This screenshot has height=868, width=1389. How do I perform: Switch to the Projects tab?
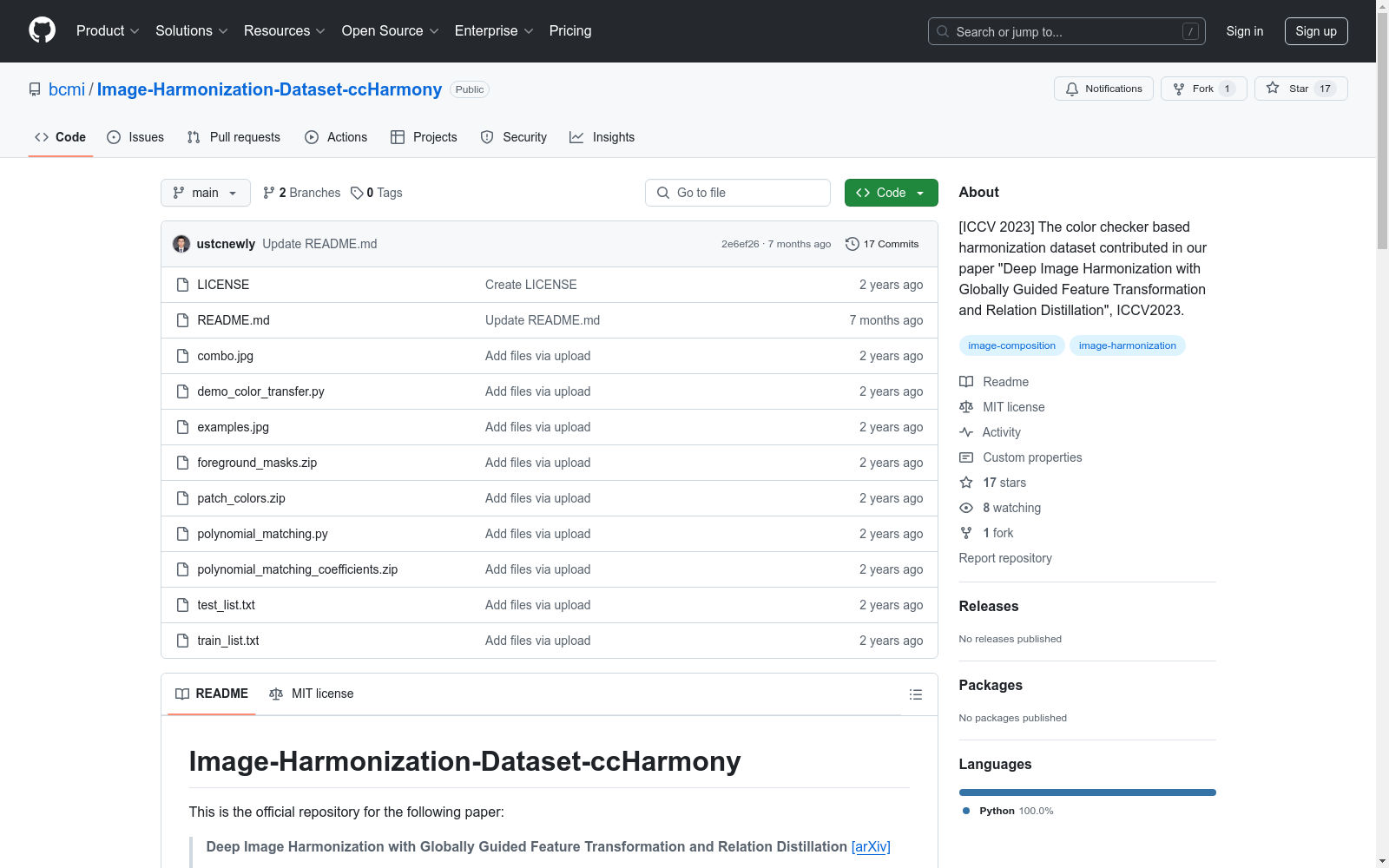(x=424, y=137)
